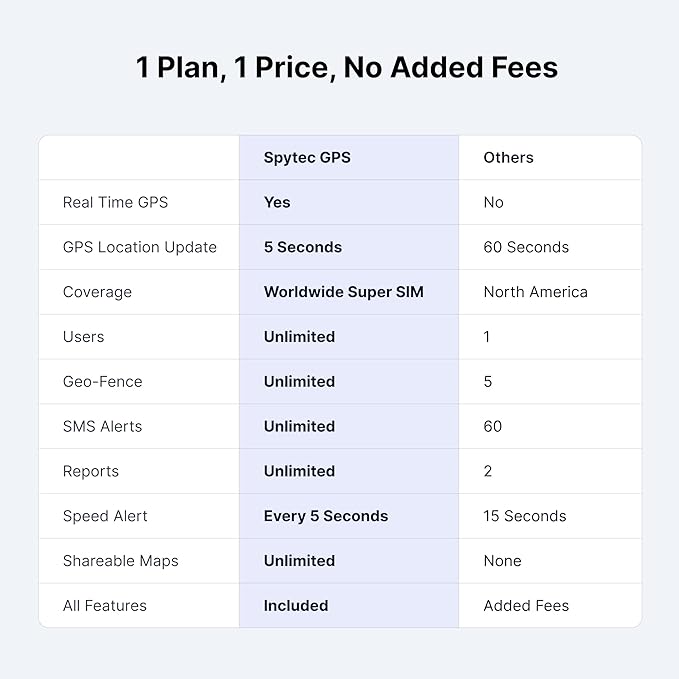Viewport: 679px width, 679px height.
Task: Click the Speed Alert row label
Action: 105,517
